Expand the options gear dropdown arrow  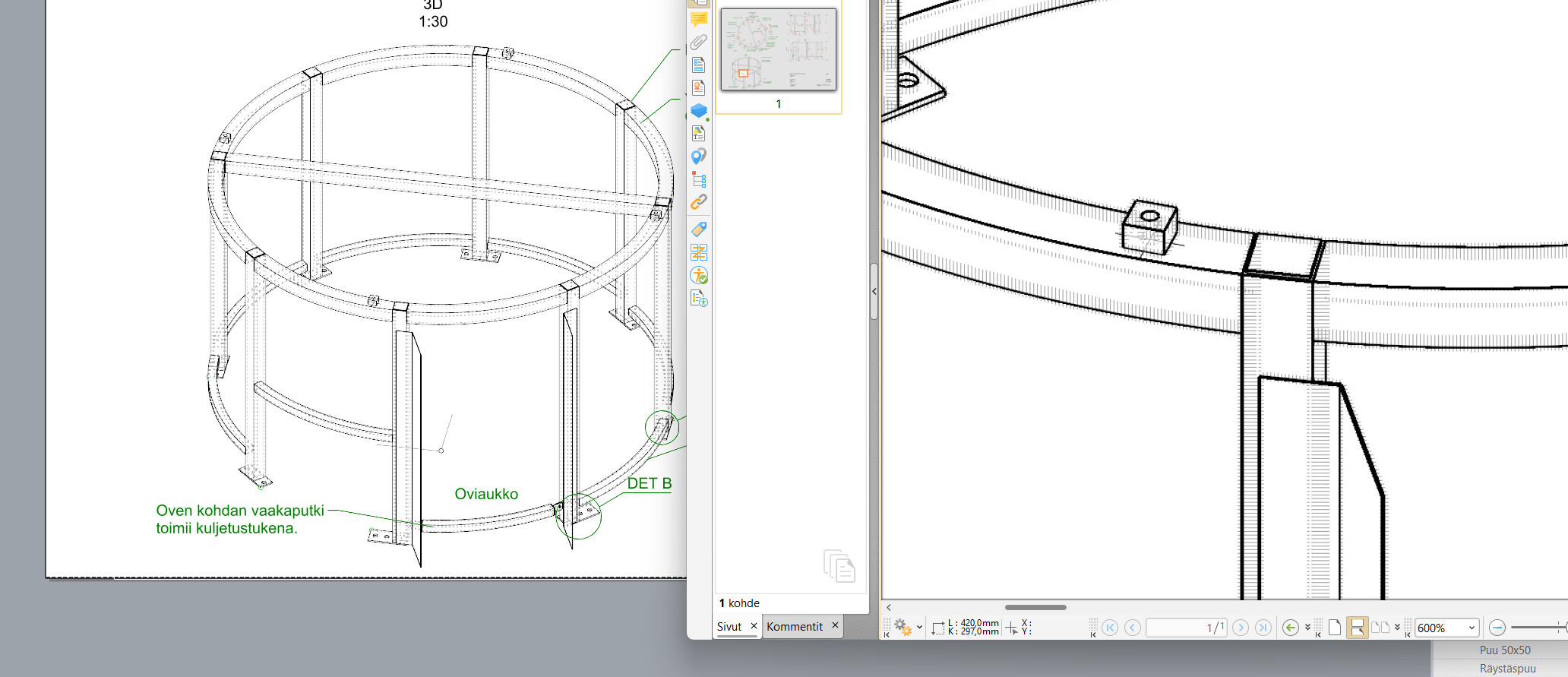919,628
